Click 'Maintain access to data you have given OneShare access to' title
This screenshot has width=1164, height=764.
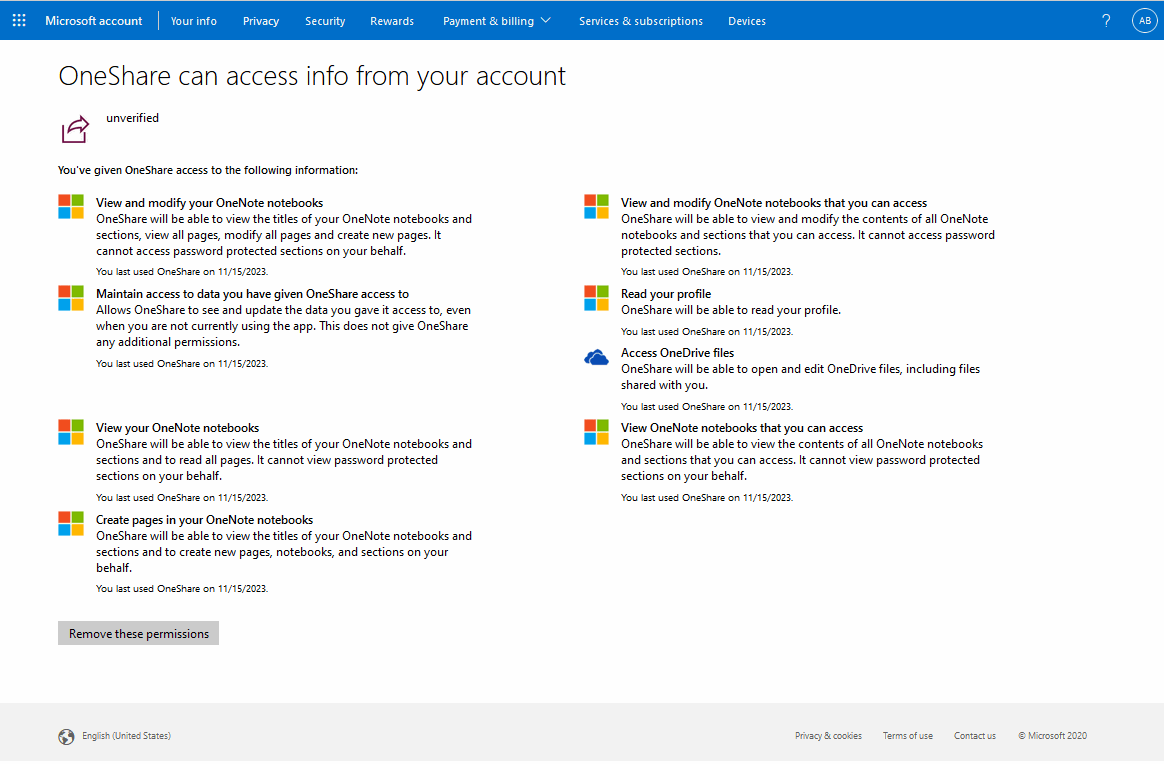(x=252, y=294)
